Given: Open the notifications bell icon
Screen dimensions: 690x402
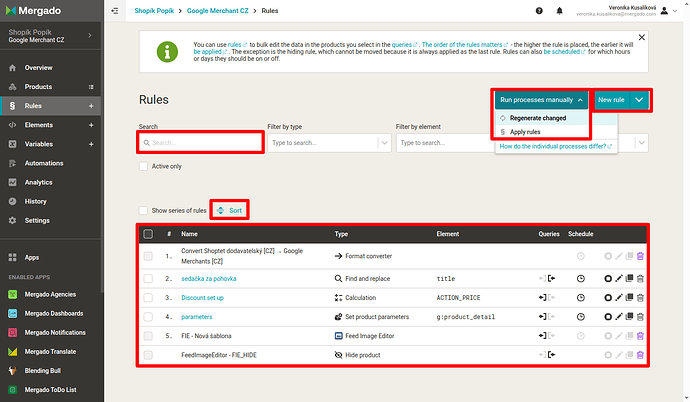Looking at the screenshot, I should point(559,11).
